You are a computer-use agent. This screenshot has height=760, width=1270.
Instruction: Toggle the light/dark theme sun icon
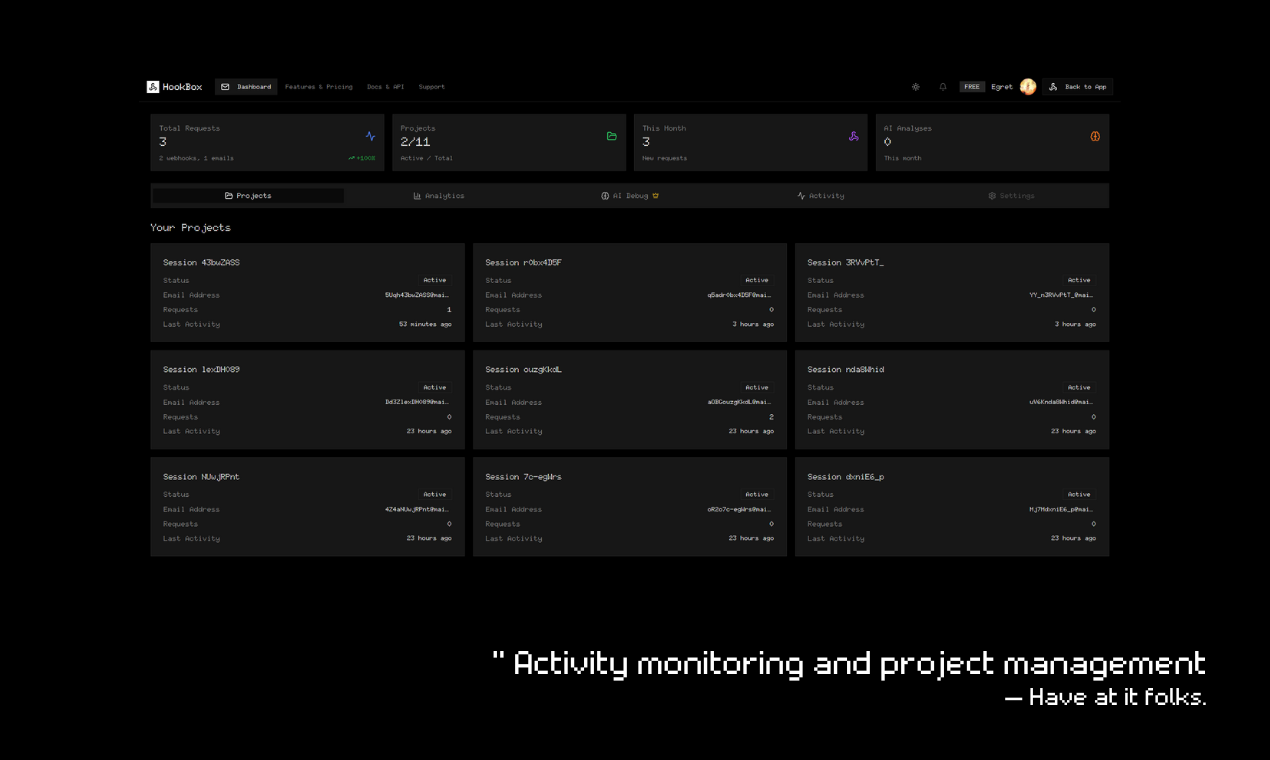click(915, 87)
